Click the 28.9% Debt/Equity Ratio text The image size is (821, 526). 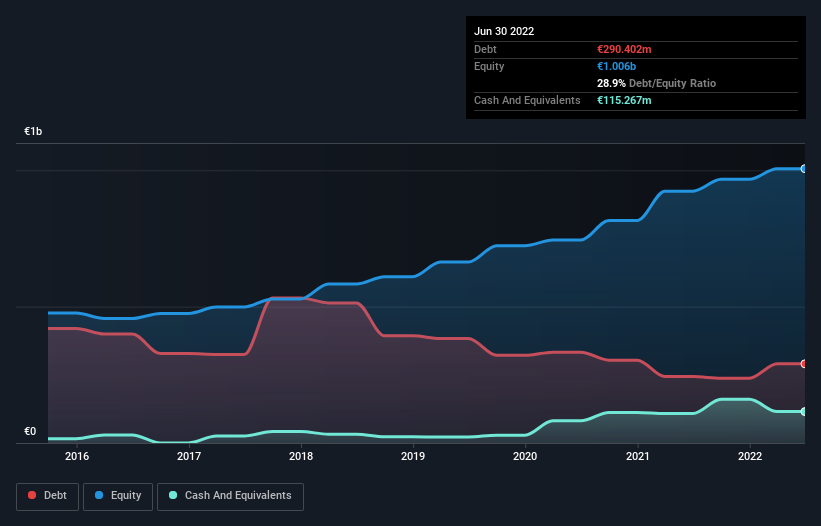(657, 83)
